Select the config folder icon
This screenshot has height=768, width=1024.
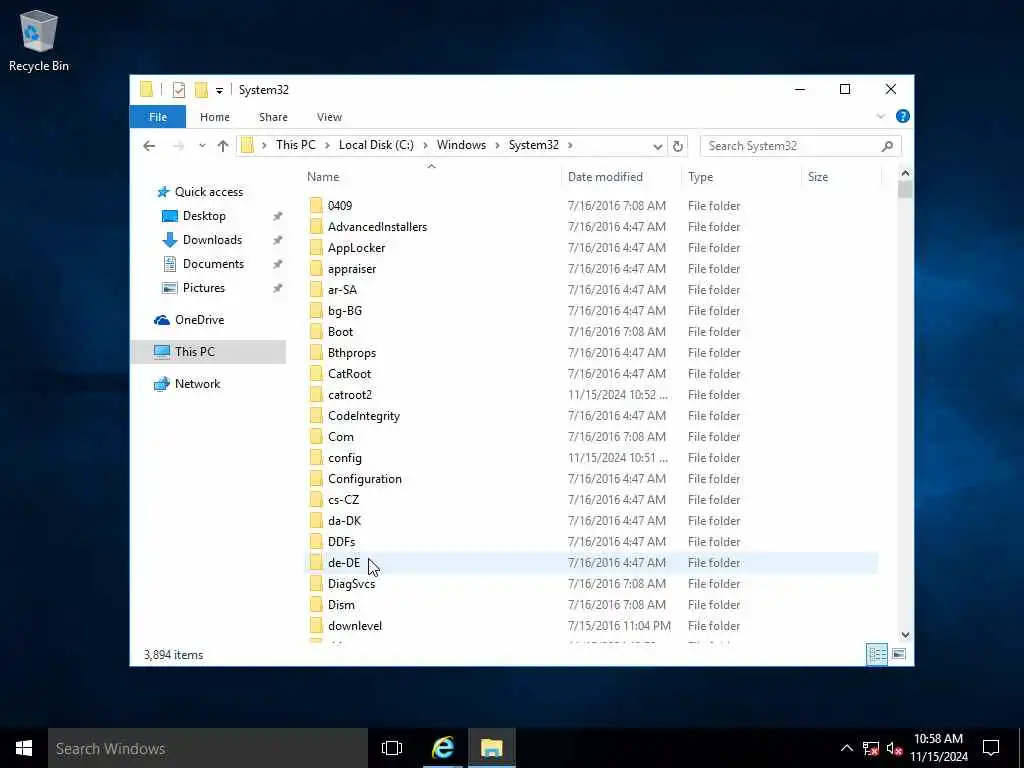point(316,458)
